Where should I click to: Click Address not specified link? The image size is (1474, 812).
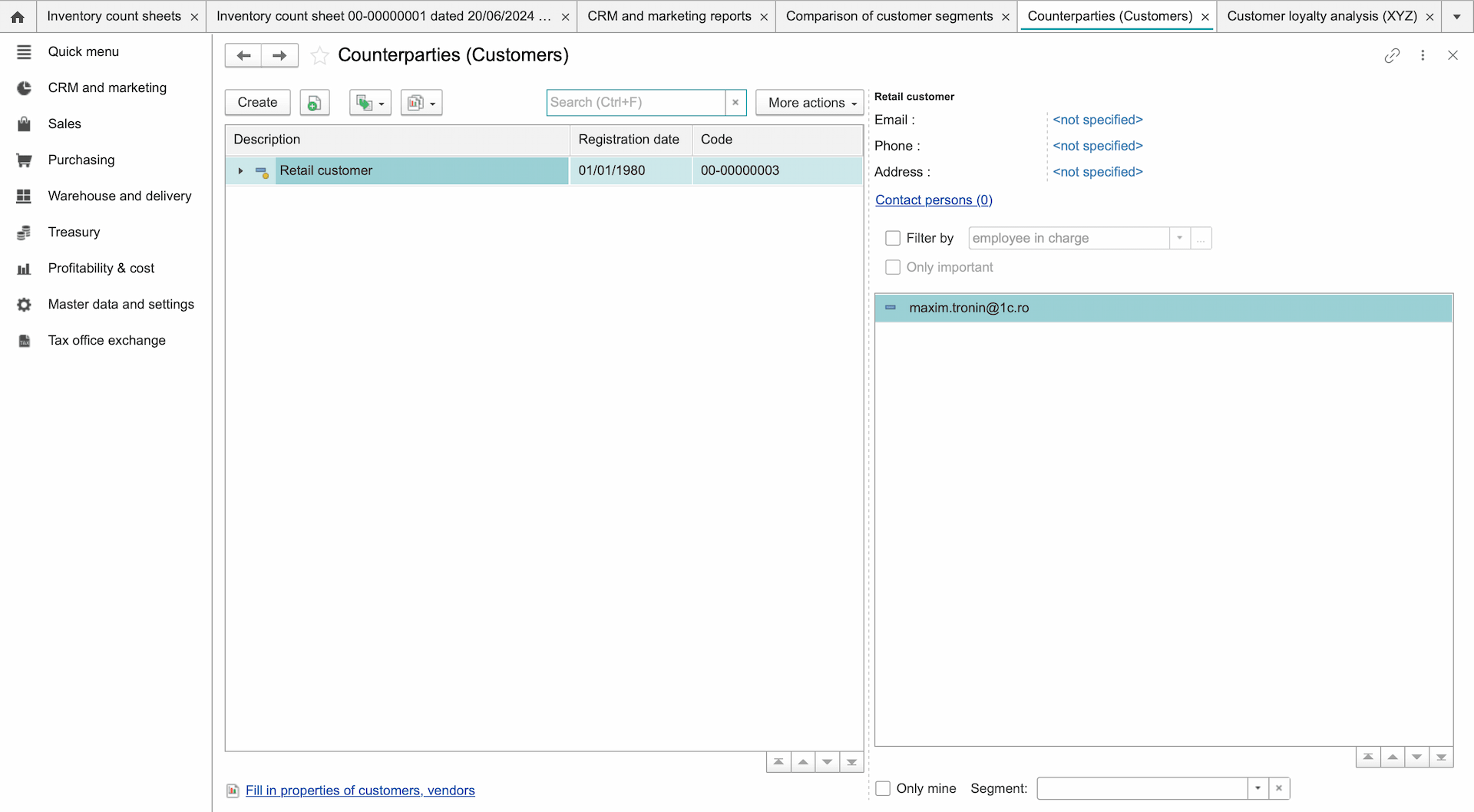tap(1098, 172)
